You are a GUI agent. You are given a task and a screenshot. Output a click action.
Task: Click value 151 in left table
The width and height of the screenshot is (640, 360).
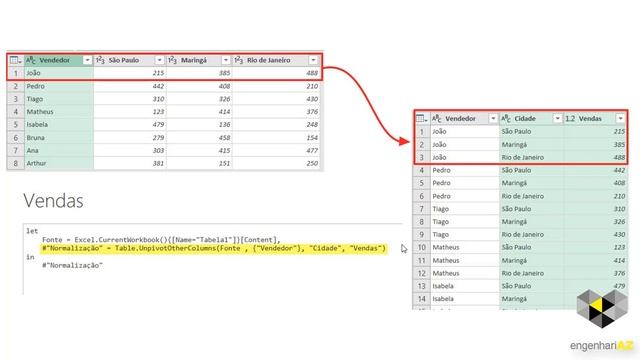tap(199, 163)
